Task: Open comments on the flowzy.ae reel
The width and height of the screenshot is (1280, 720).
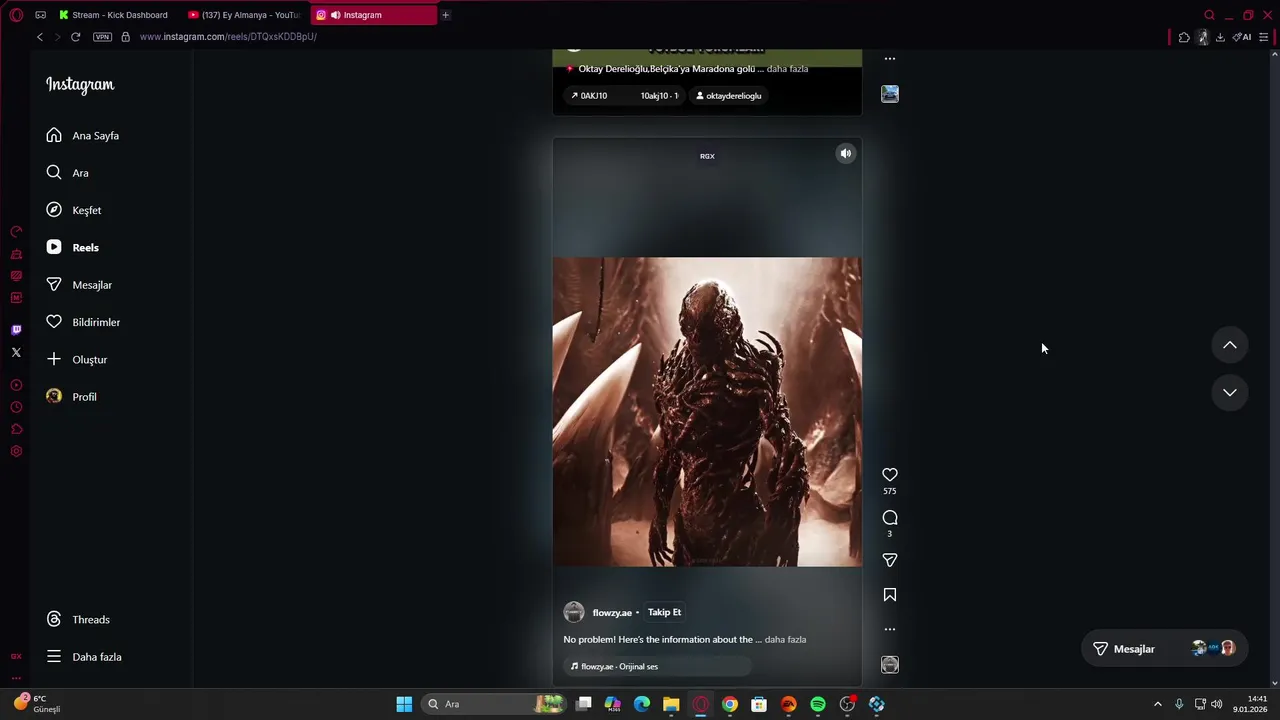Action: coord(890,518)
